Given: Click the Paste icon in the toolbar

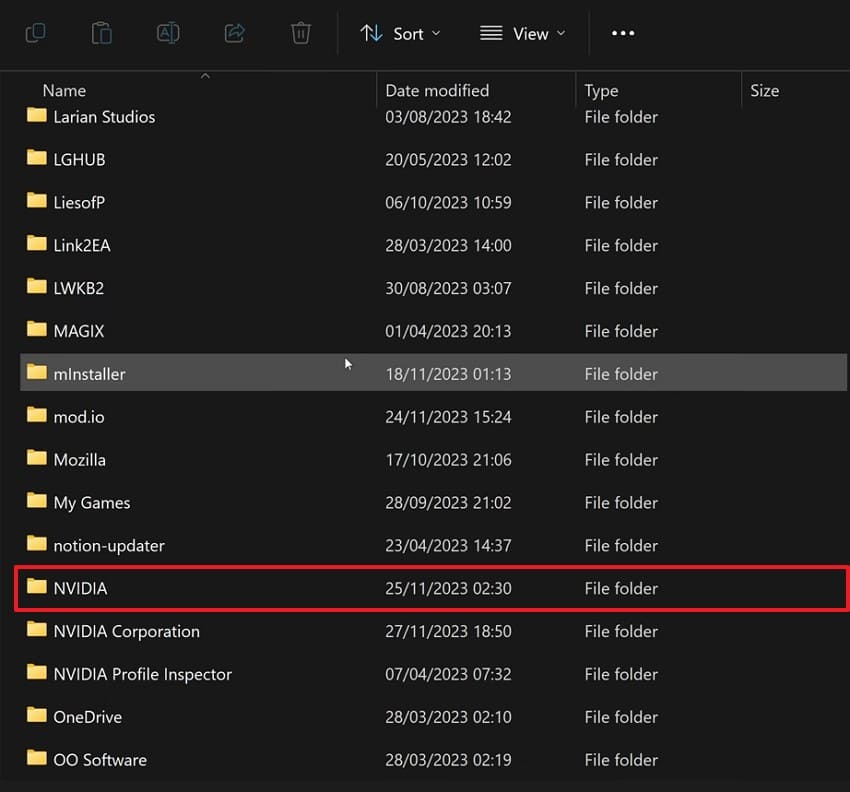Looking at the screenshot, I should click(x=101, y=33).
